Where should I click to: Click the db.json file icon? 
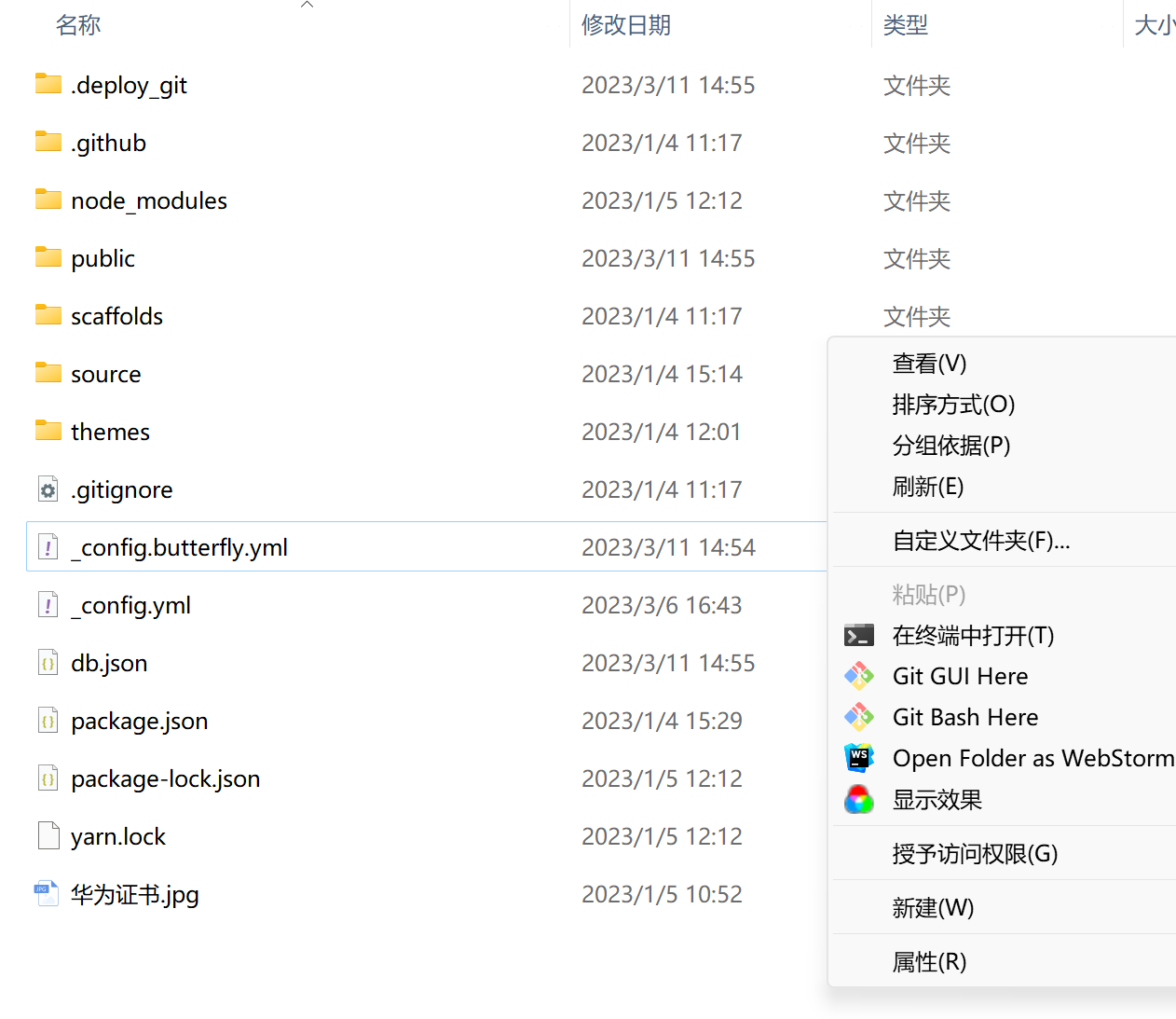pyautogui.click(x=48, y=663)
